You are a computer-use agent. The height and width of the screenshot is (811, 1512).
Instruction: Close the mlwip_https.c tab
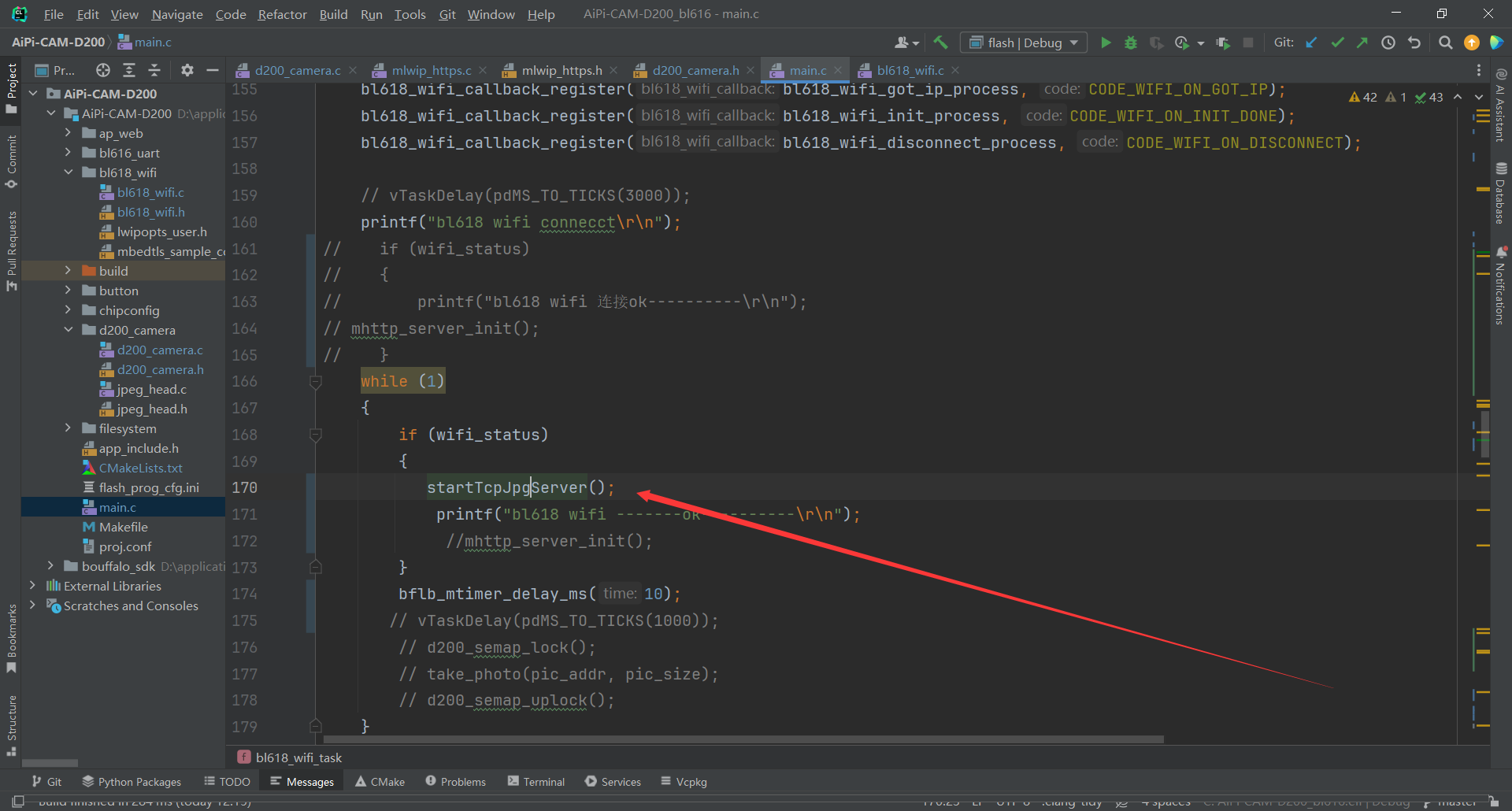[483, 70]
